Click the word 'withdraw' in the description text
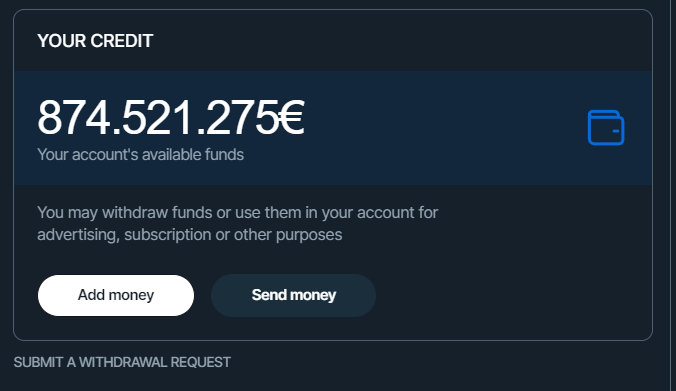 pyautogui.click(x=135, y=213)
